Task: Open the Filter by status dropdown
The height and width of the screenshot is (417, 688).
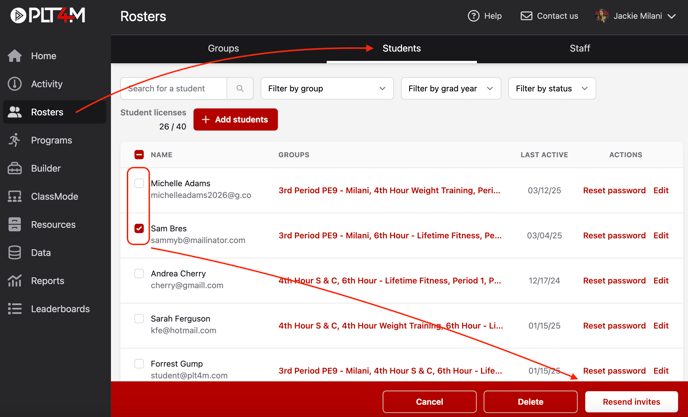Action: [x=551, y=89]
